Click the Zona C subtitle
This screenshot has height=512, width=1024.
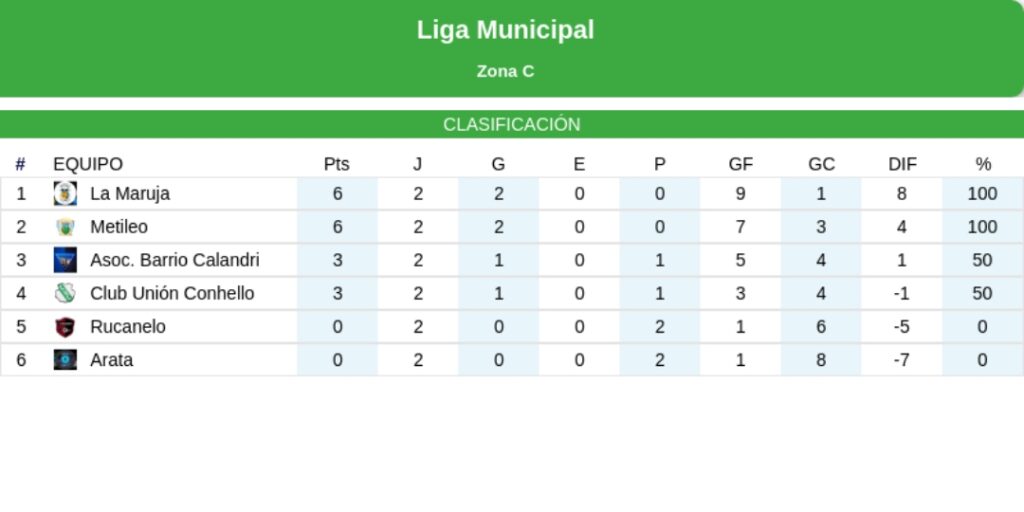coord(506,72)
